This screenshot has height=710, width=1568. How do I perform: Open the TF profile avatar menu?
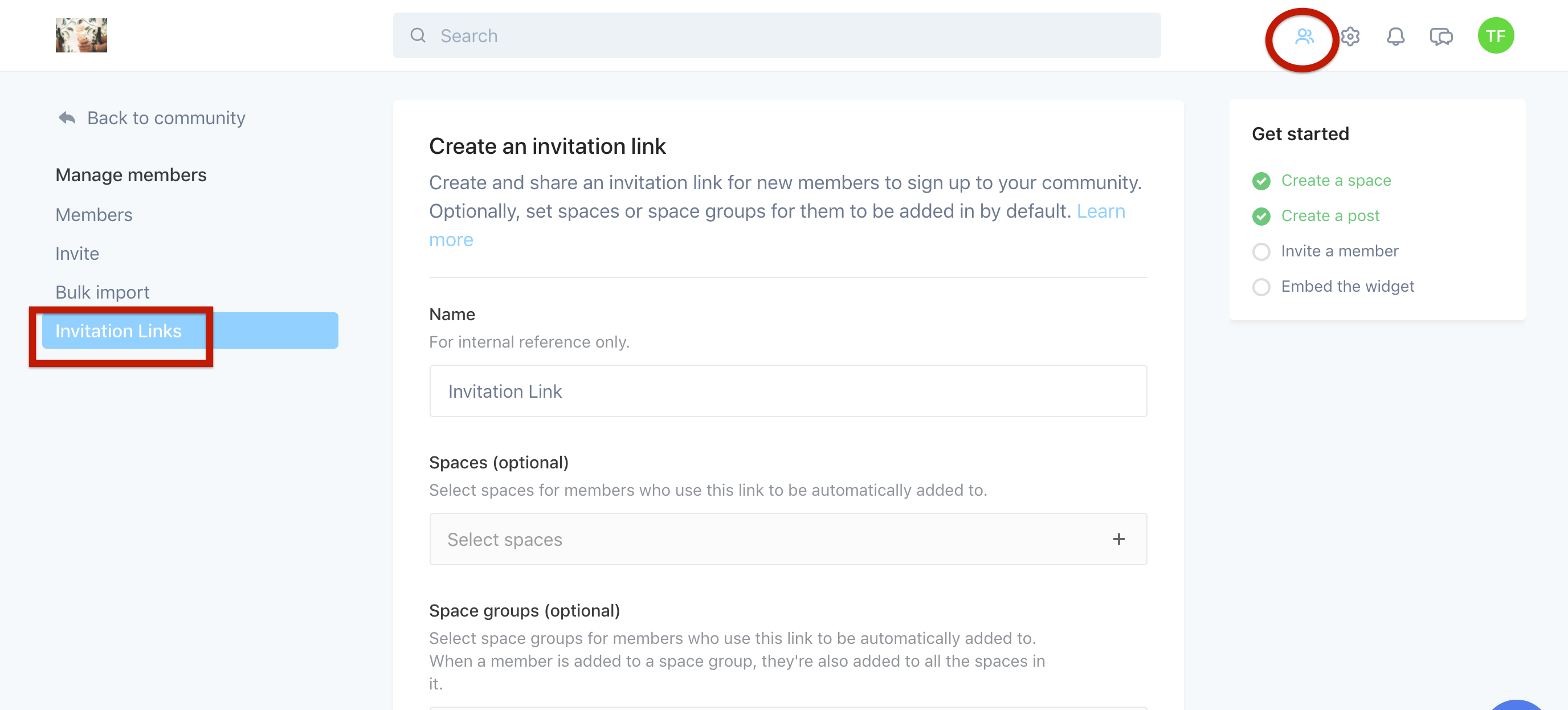[x=1496, y=36]
